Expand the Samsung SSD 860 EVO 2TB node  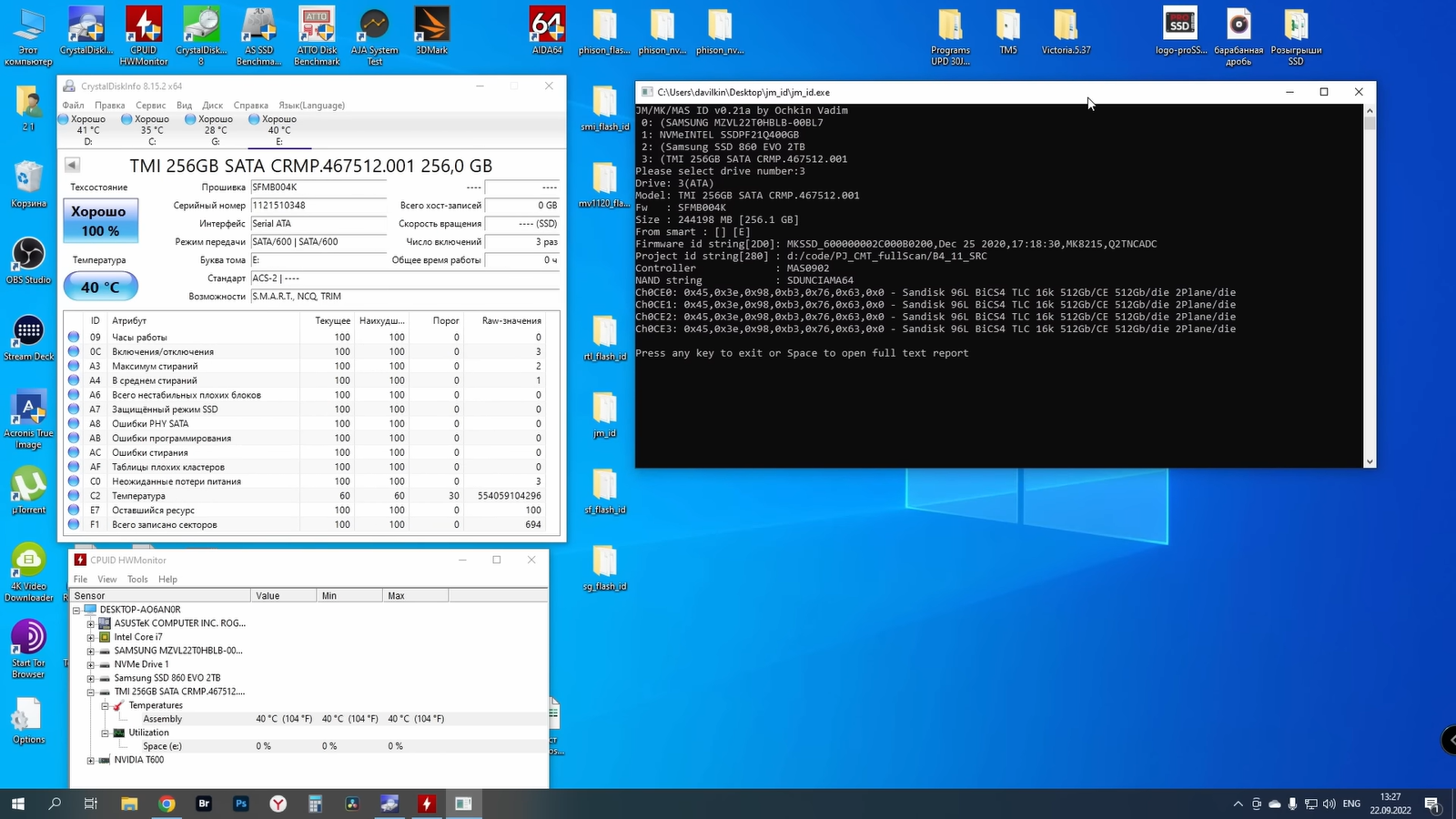point(91,679)
